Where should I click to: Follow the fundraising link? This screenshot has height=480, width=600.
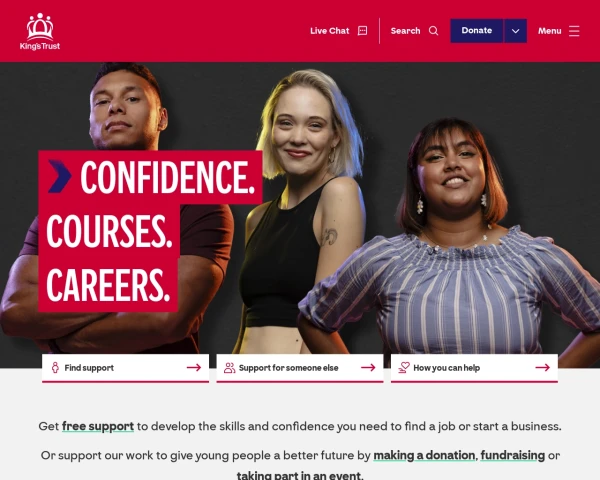[x=512, y=455]
